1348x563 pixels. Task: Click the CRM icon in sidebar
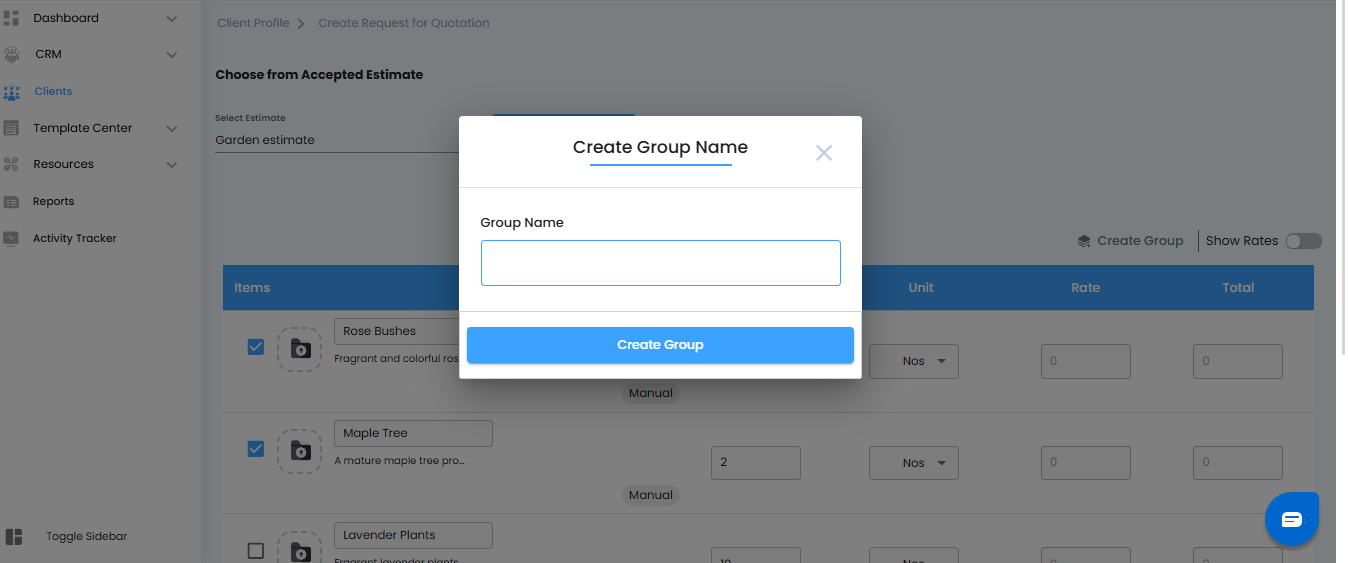coord(12,54)
